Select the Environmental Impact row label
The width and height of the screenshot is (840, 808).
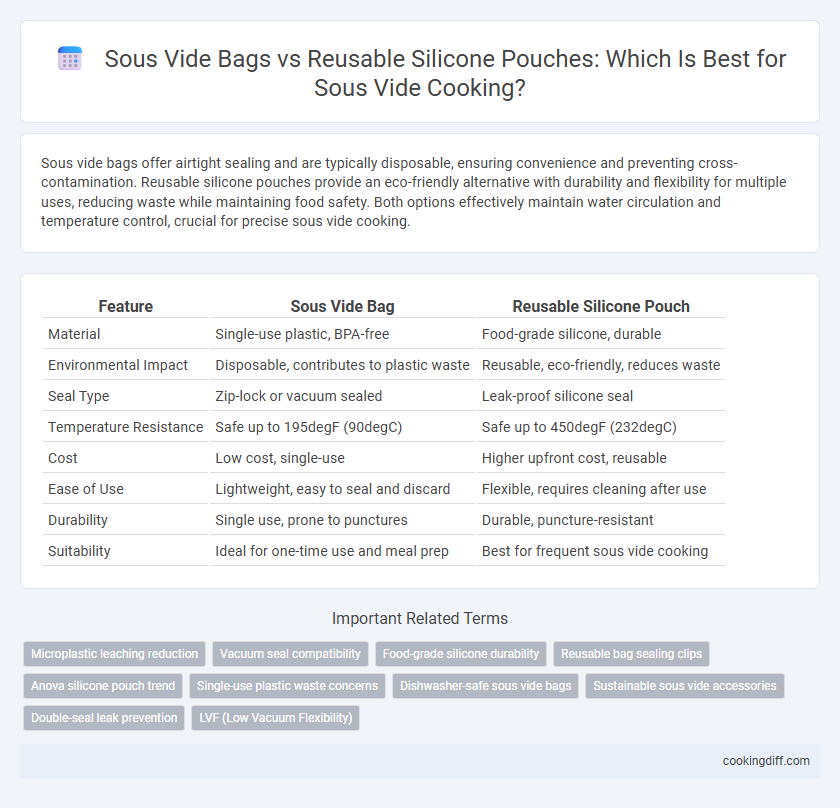pyautogui.click(x=118, y=365)
